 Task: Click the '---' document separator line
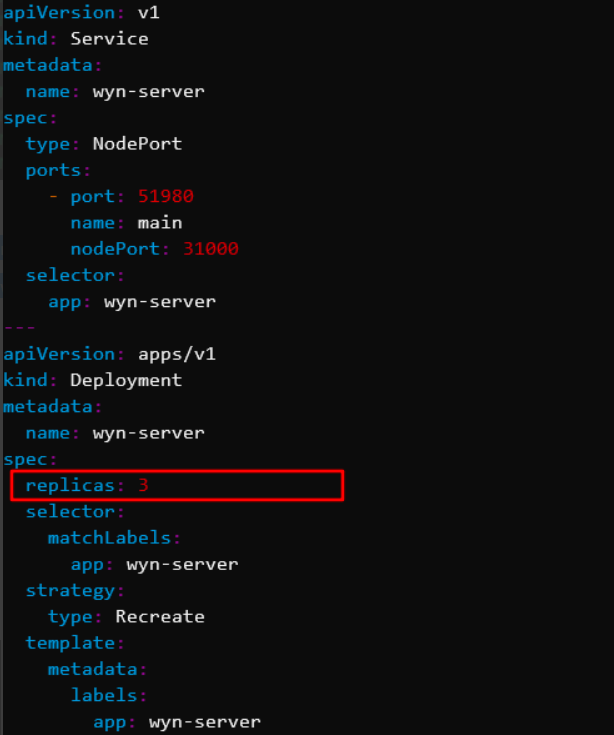coord(19,327)
